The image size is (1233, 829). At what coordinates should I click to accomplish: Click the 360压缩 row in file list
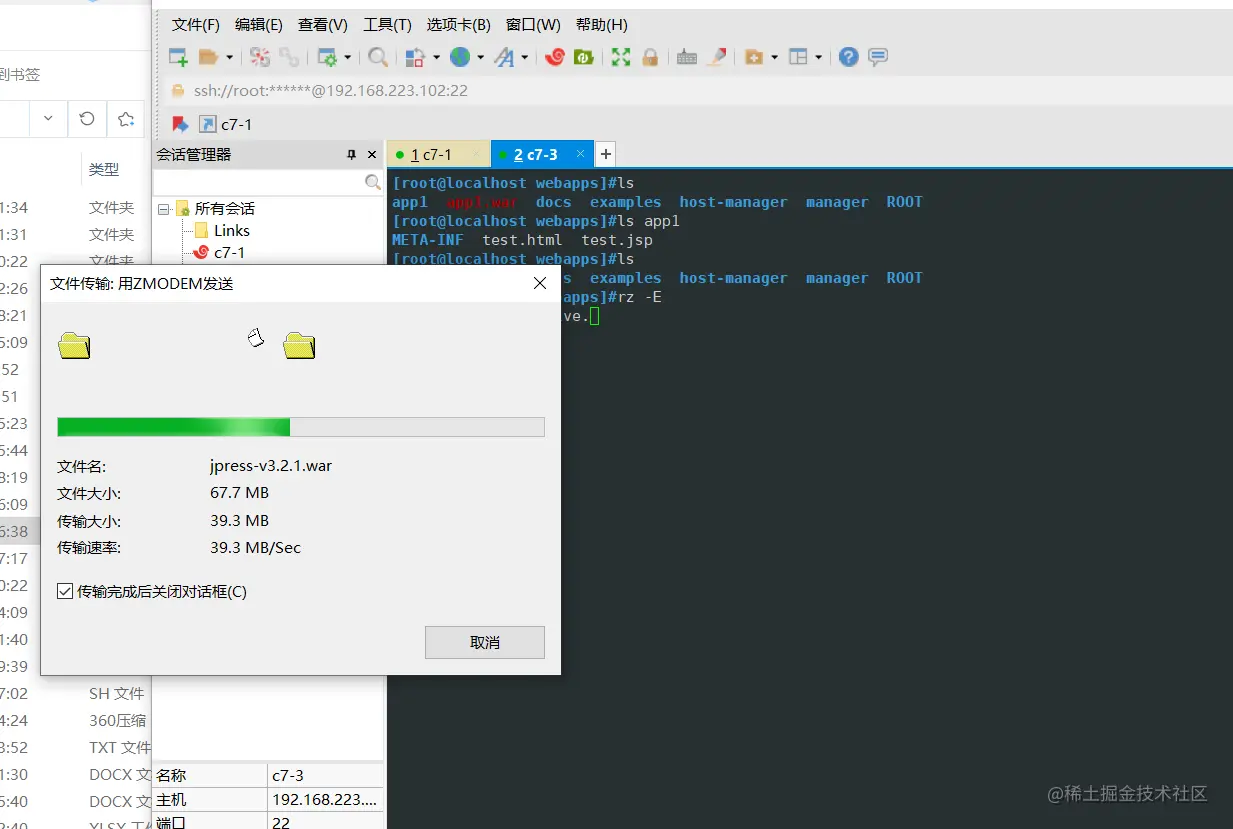pos(118,720)
